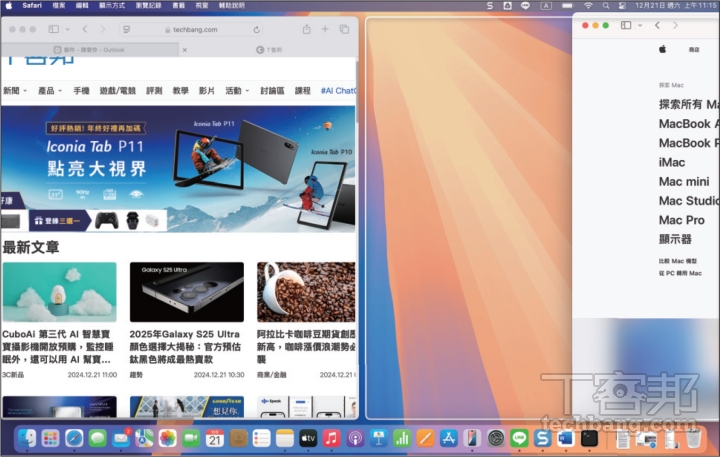The width and height of the screenshot is (720, 457).
Task: Click the 2025年Galaxy S25 Ultra article headline
Action: (185, 346)
